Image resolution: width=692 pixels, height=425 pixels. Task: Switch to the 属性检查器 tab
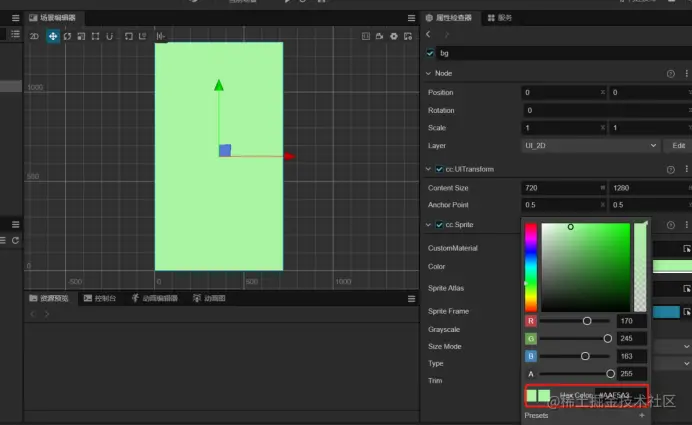click(449, 18)
